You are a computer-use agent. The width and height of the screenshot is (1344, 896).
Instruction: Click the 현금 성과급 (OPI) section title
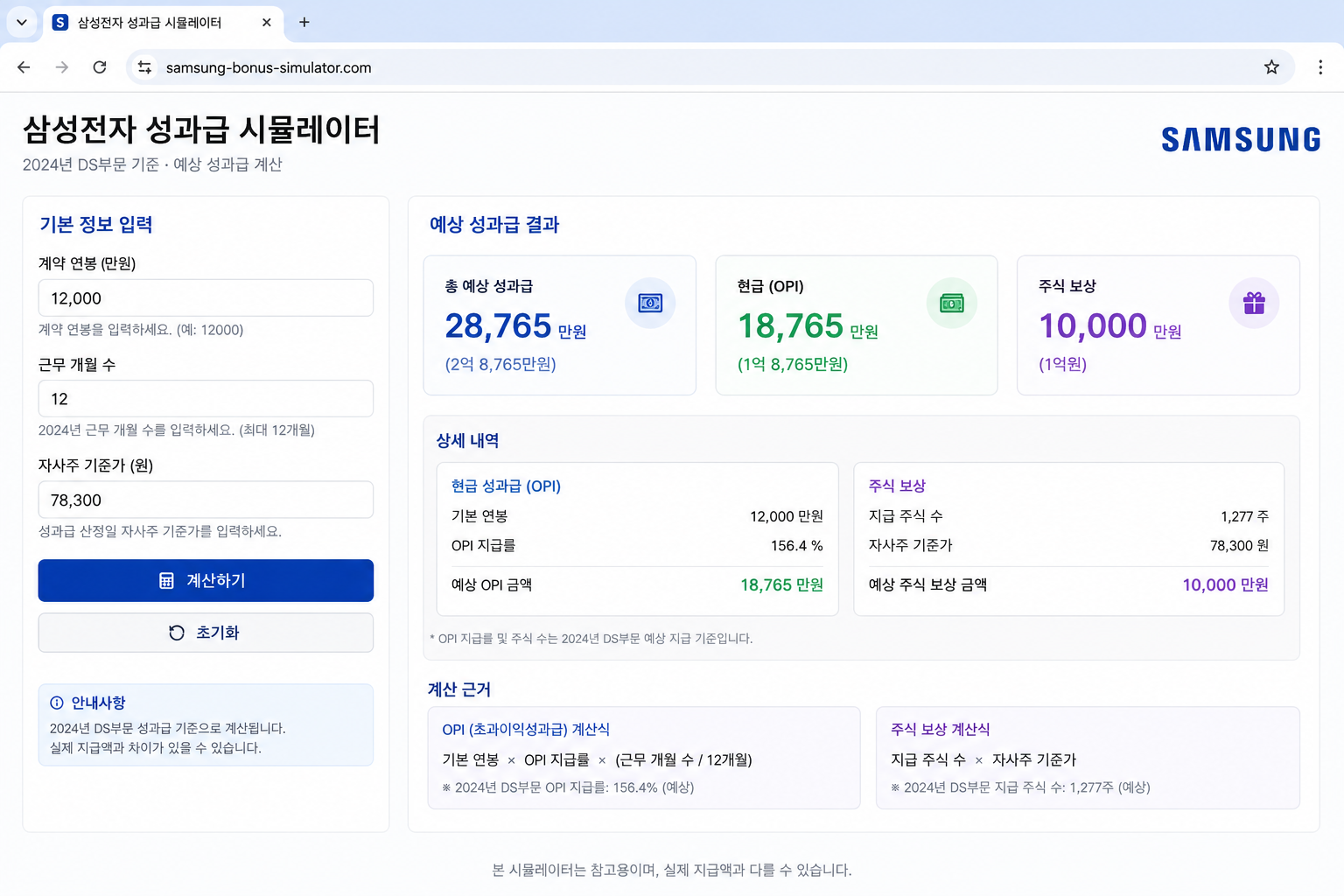[x=506, y=486]
